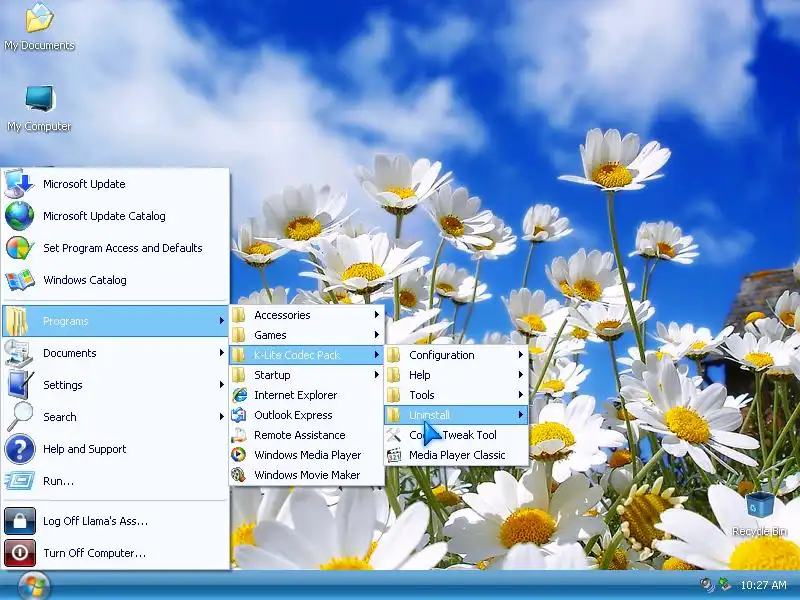Click the Configuration folder icon
This screenshot has width=800, height=600.
[393, 355]
